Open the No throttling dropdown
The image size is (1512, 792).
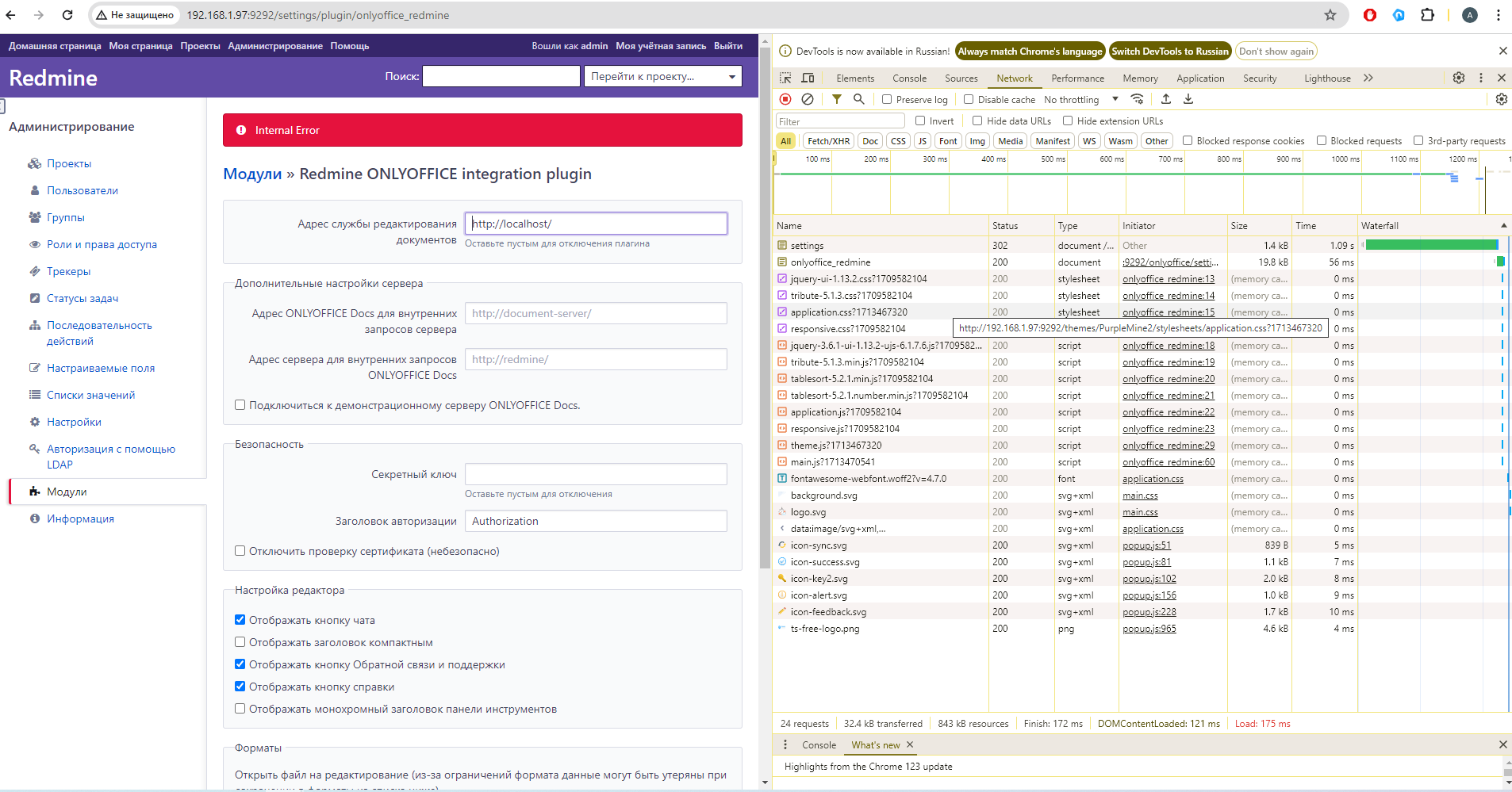click(x=1081, y=99)
